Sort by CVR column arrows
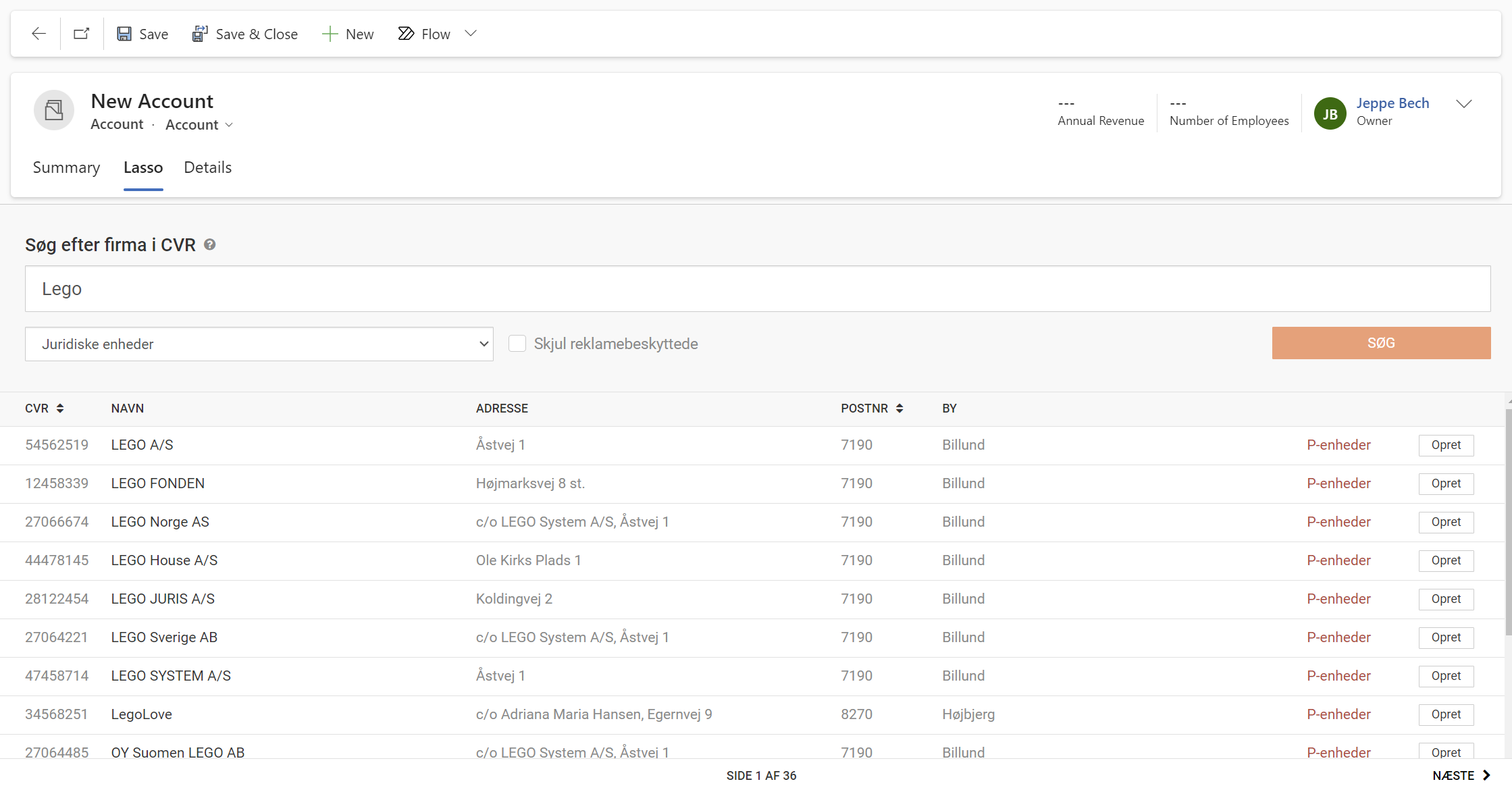This screenshot has height=790, width=1512. pos(60,409)
